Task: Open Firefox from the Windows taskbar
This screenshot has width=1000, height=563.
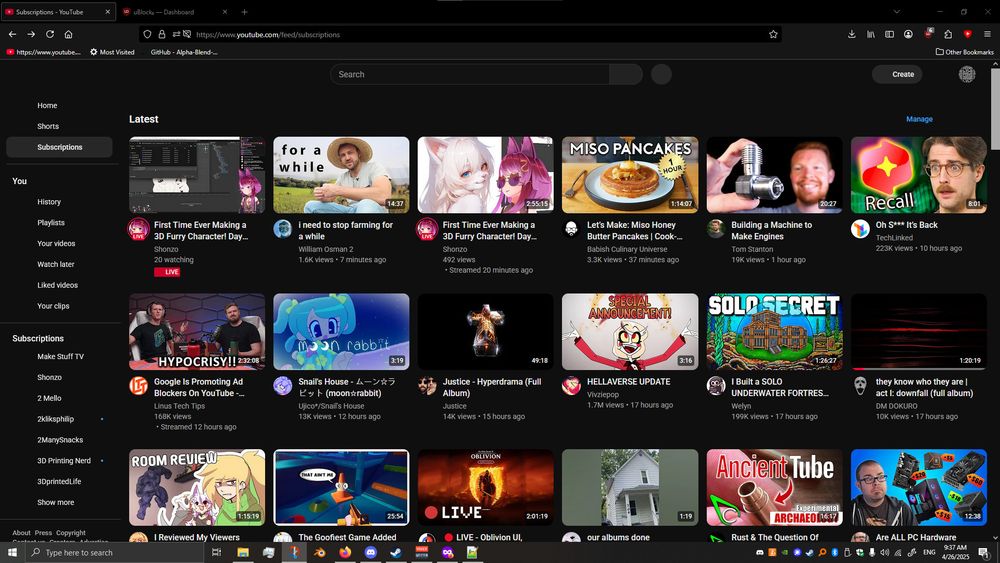Action: [345, 552]
